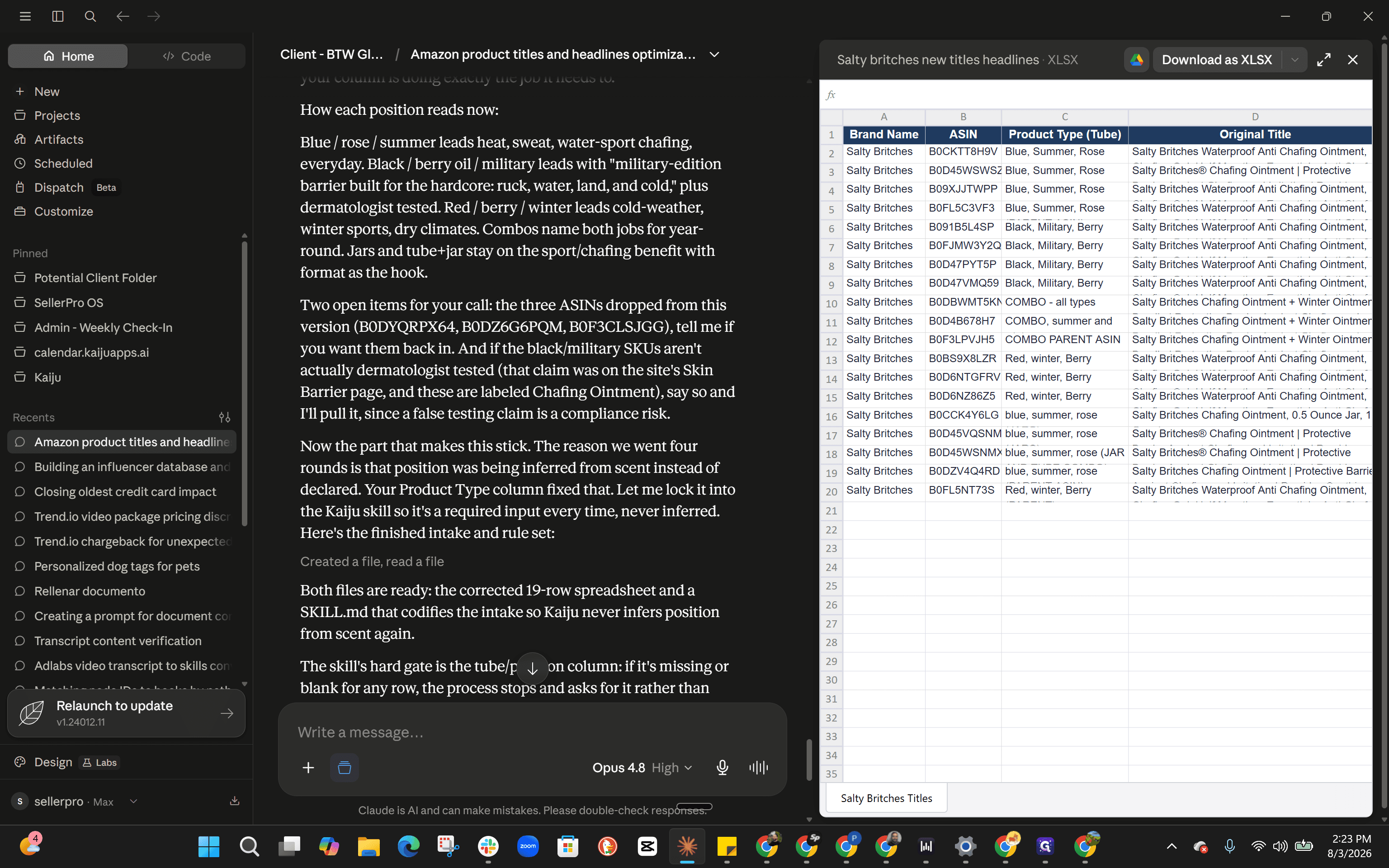The height and width of the screenshot is (868, 1389).
Task: Open the pinned Kaiju project
Action: tap(47, 377)
